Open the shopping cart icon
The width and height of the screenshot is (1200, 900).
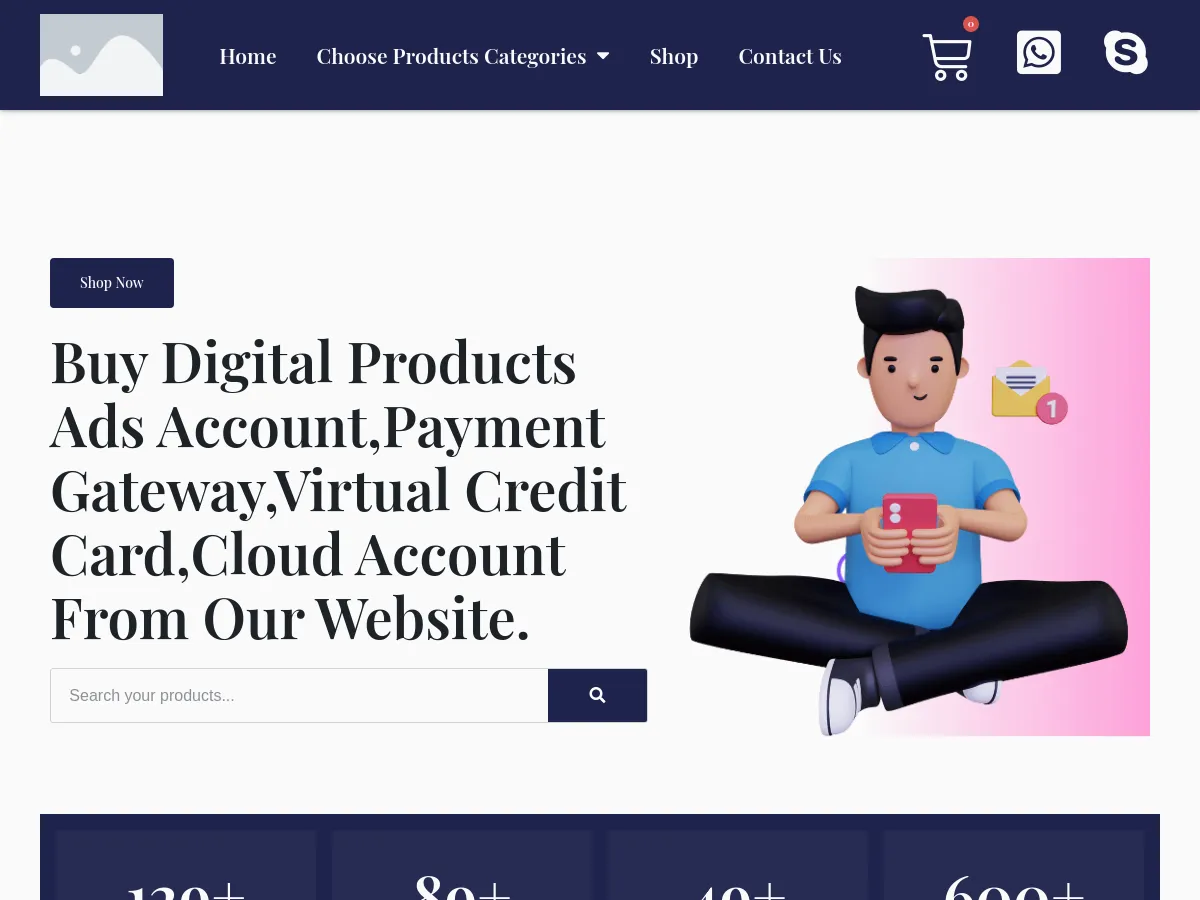click(947, 57)
